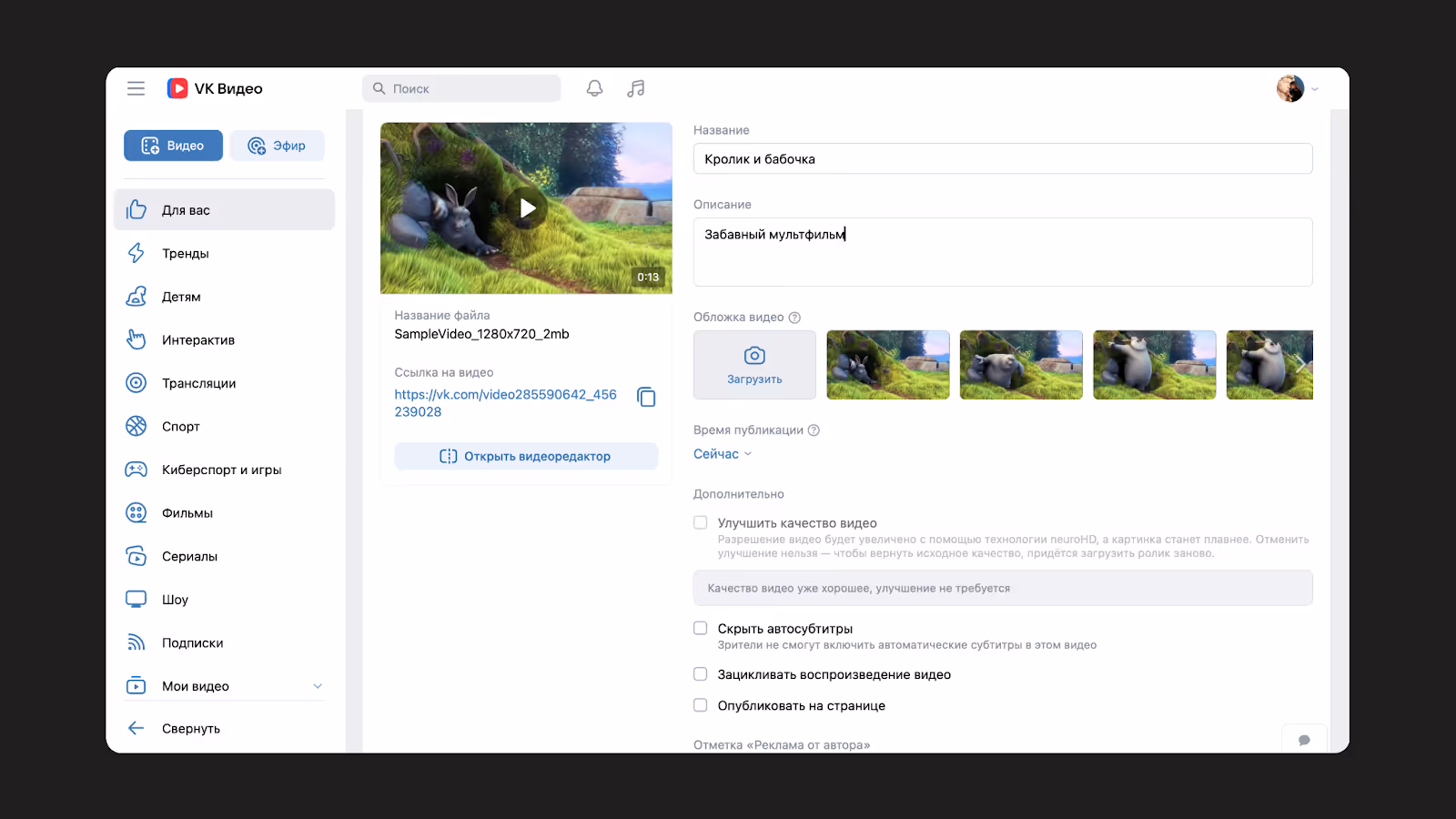Click the Фильмы film reel icon
This screenshot has width=1456, height=819.
click(x=136, y=512)
